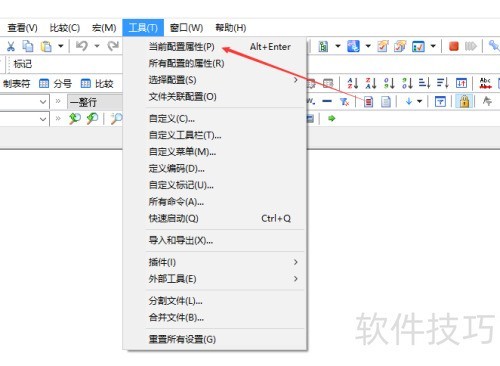
Task: Select the 分号 CSV mode button
Action: click(55, 83)
